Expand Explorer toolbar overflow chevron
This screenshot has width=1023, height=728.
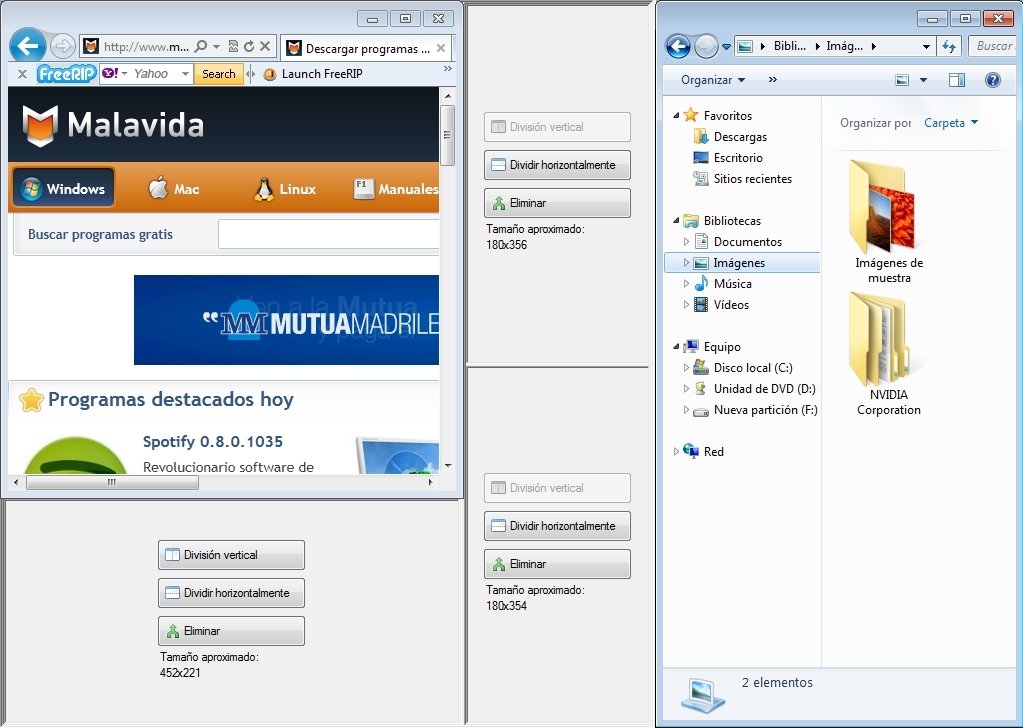(772, 80)
